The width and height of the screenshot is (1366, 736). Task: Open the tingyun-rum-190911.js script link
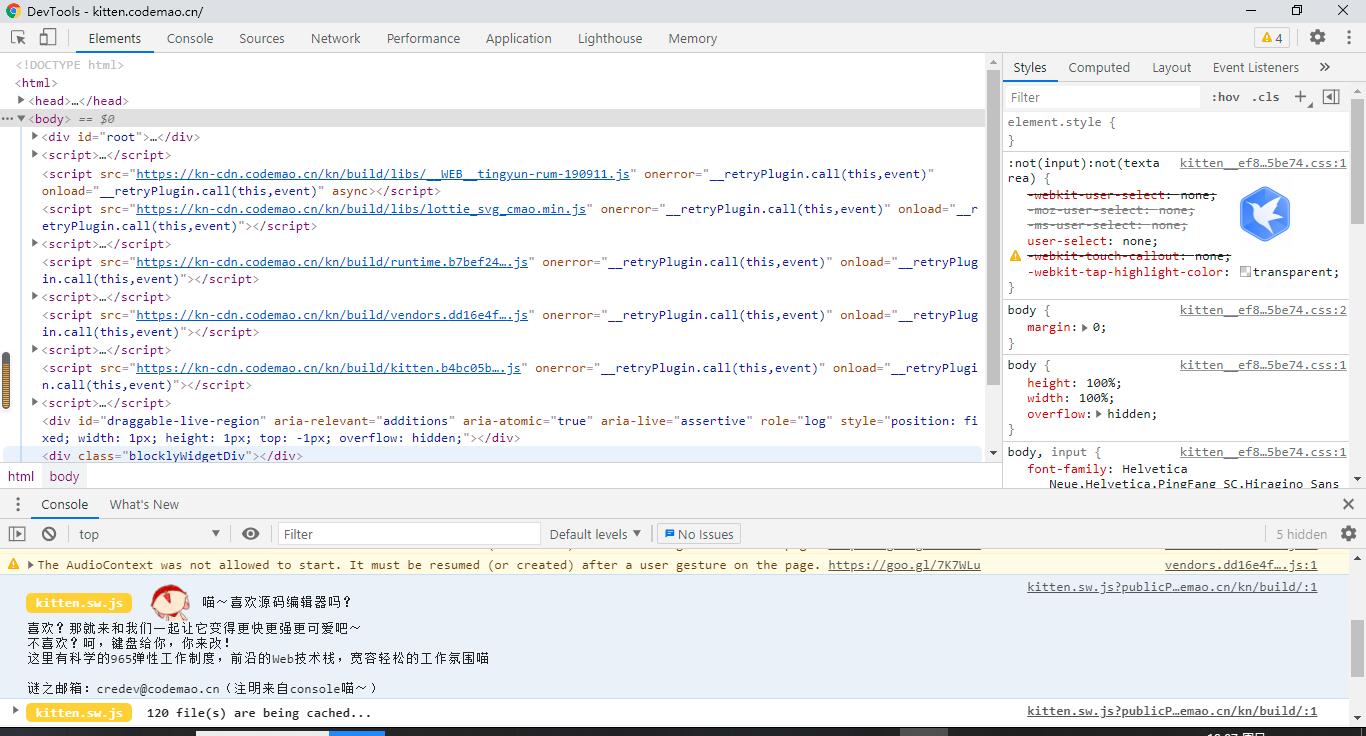(383, 174)
